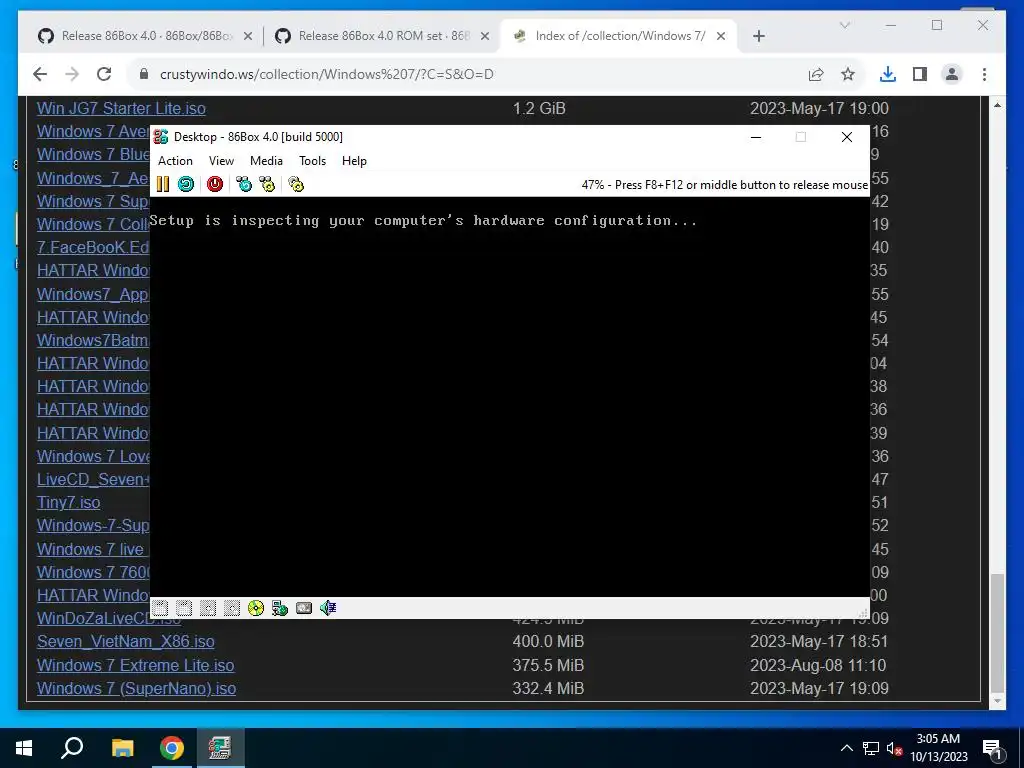The width and height of the screenshot is (1024, 768).
Task: Click the red ACPI shutdown power icon
Action: point(215,184)
